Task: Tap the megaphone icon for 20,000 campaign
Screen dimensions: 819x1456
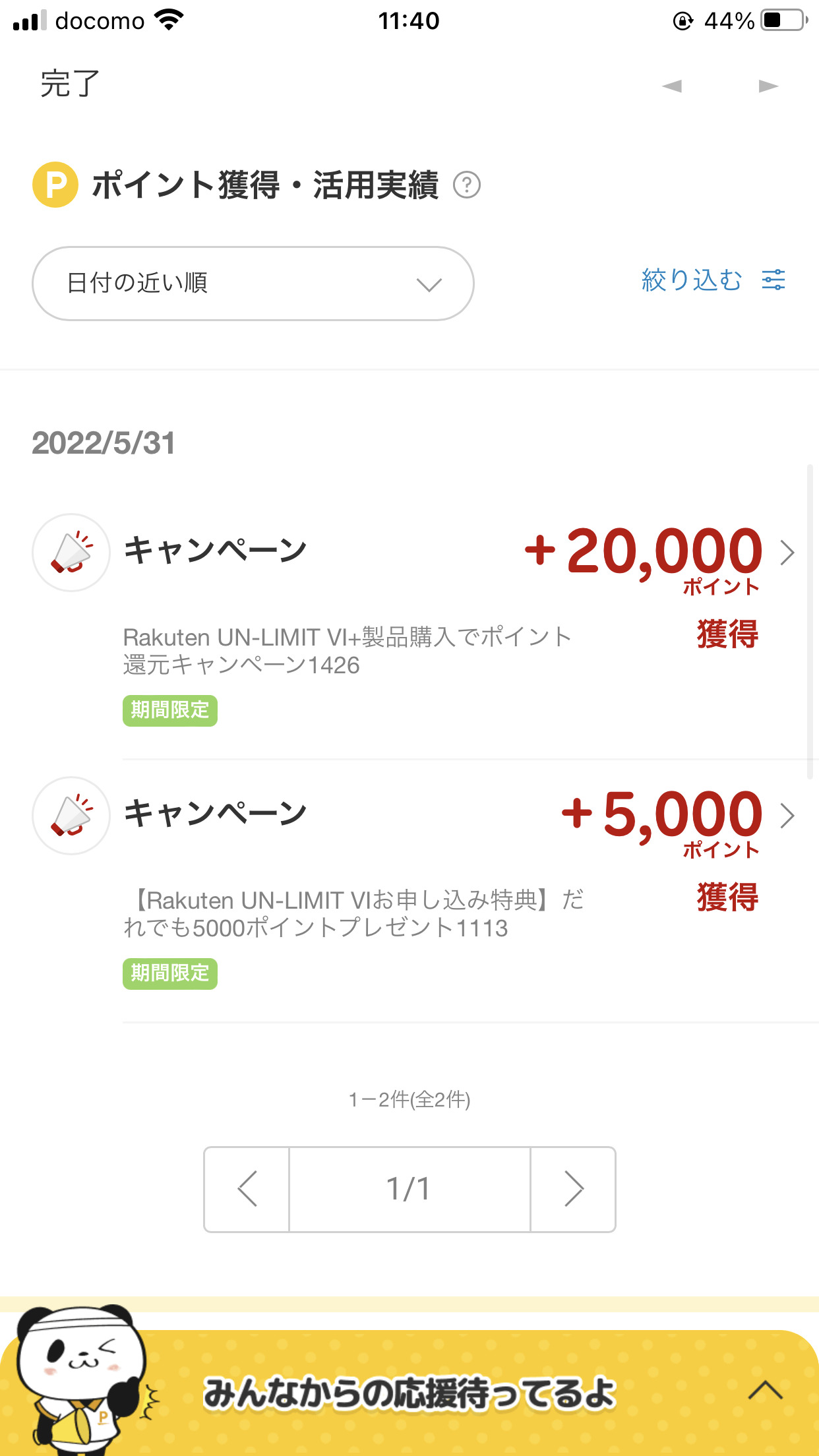Action: click(71, 553)
